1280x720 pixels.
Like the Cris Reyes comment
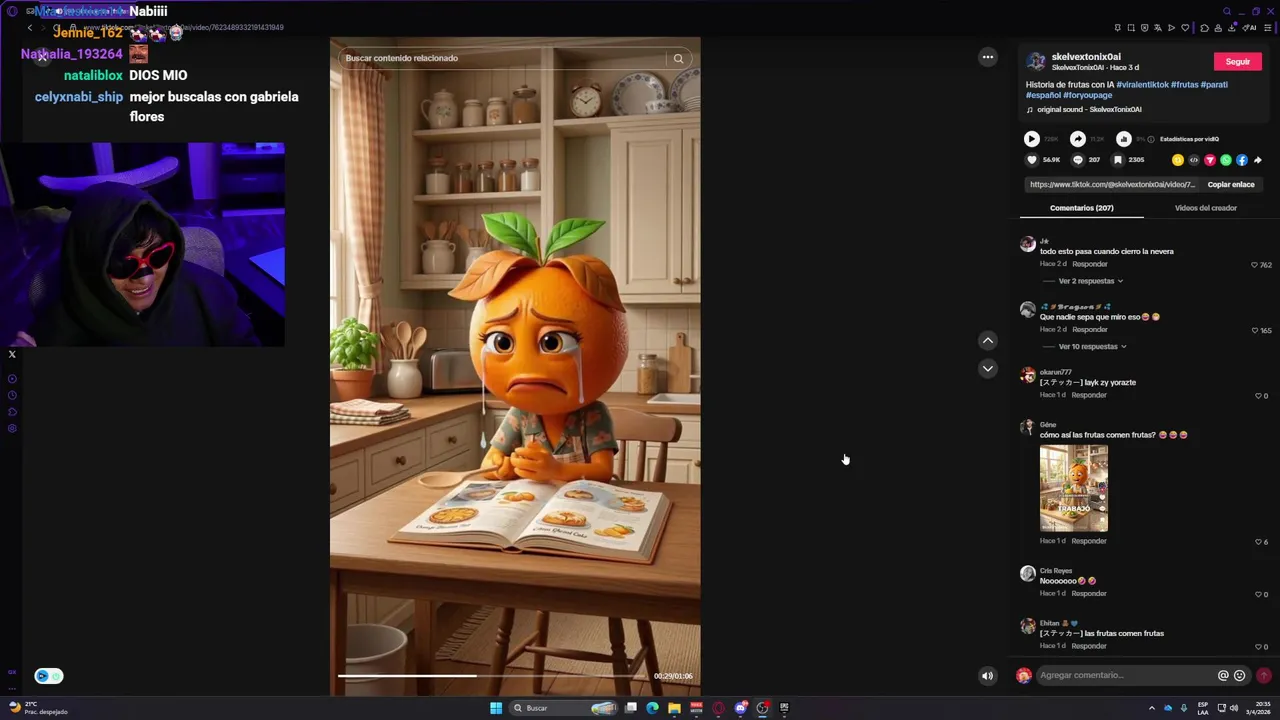(1258, 594)
